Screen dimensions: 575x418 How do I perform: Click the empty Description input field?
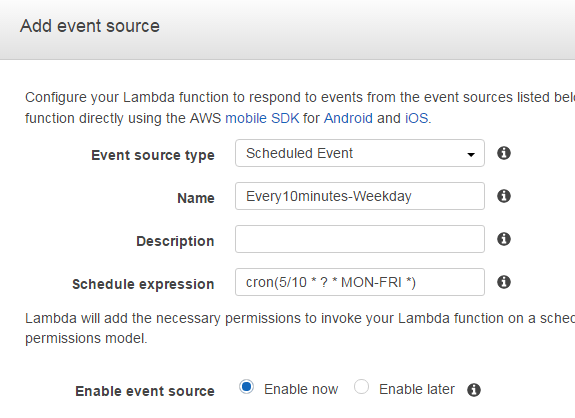[360, 239]
